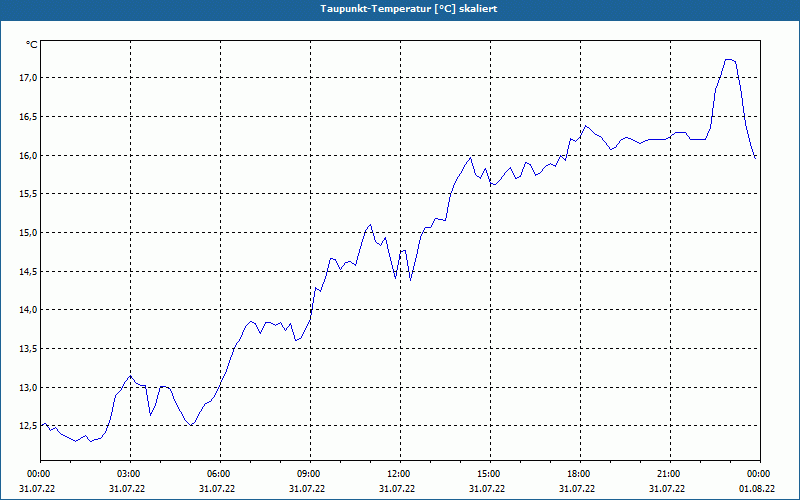This screenshot has height=500, width=800.
Task: Select the 16,0 y-axis value
Action: [x=28, y=155]
